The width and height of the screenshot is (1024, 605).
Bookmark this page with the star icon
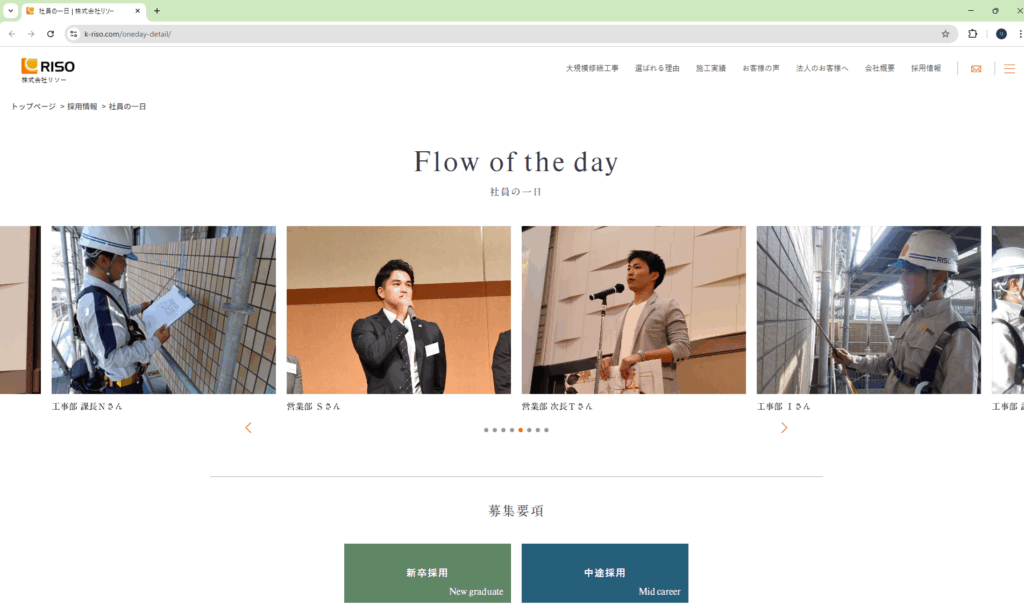click(x=945, y=34)
